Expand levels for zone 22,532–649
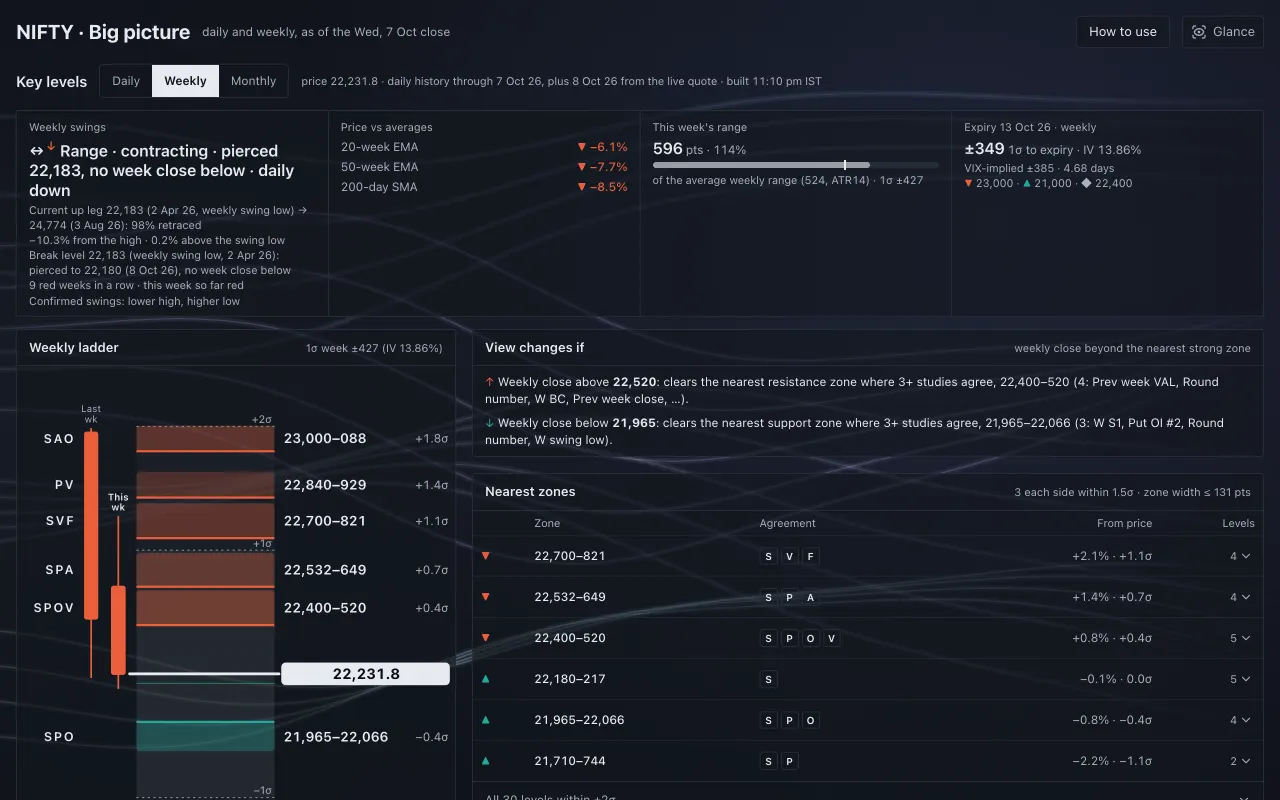 coord(1240,597)
